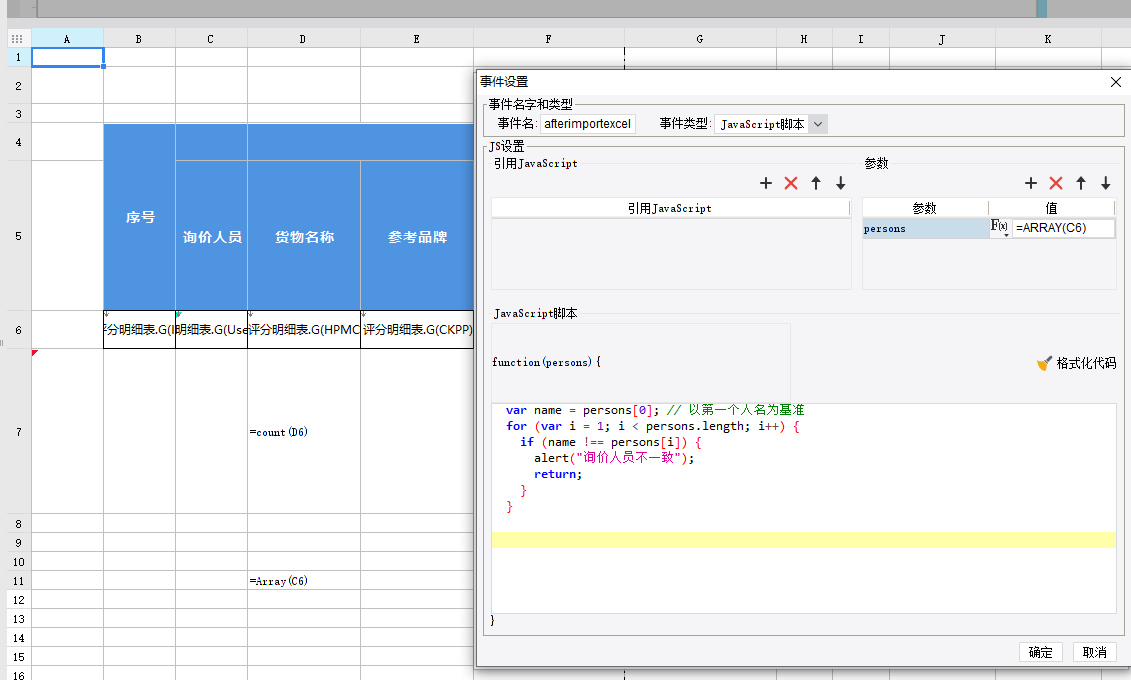The width and height of the screenshot is (1131, 680).
Task: Delete the selected referenced JavaScript entry
Action: tap(791, 184)
